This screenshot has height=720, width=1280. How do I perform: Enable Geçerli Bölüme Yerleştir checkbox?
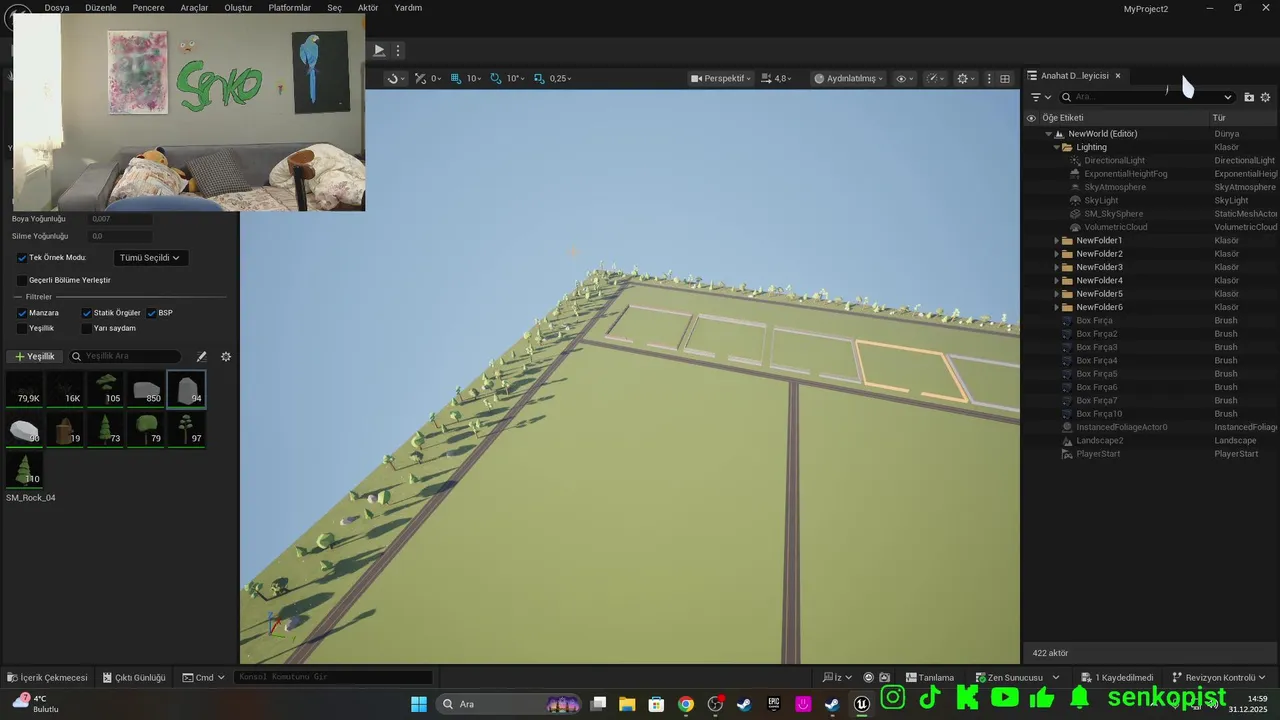(x=22, y=280)
